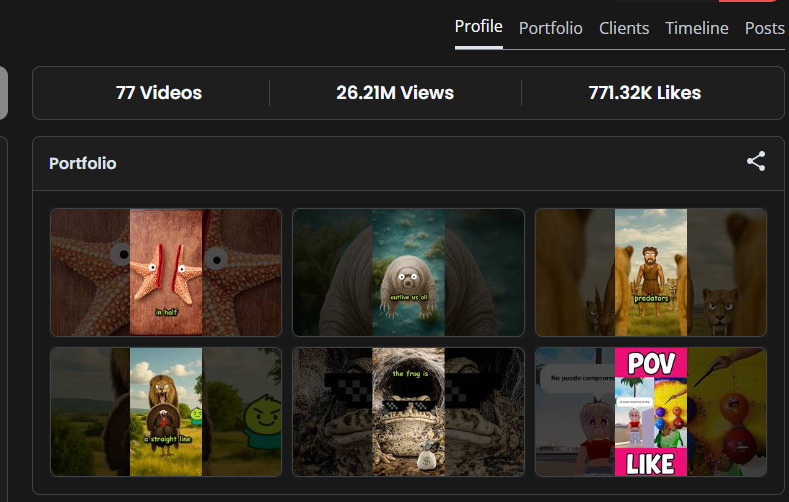Click the '771.32K Likes' stat
789x502 pixels.
tap(645, 93)
